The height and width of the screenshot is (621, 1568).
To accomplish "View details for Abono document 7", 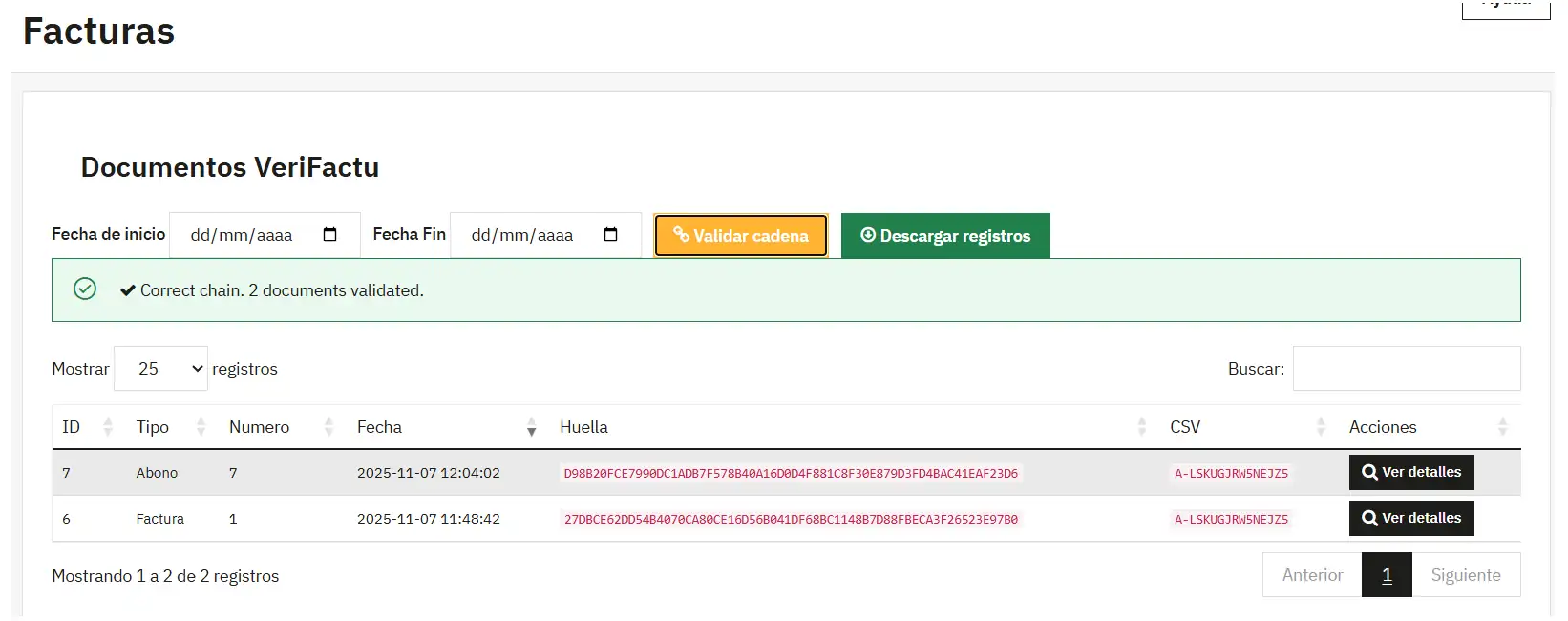I will pyautogui.click(x=1410, y=472).
